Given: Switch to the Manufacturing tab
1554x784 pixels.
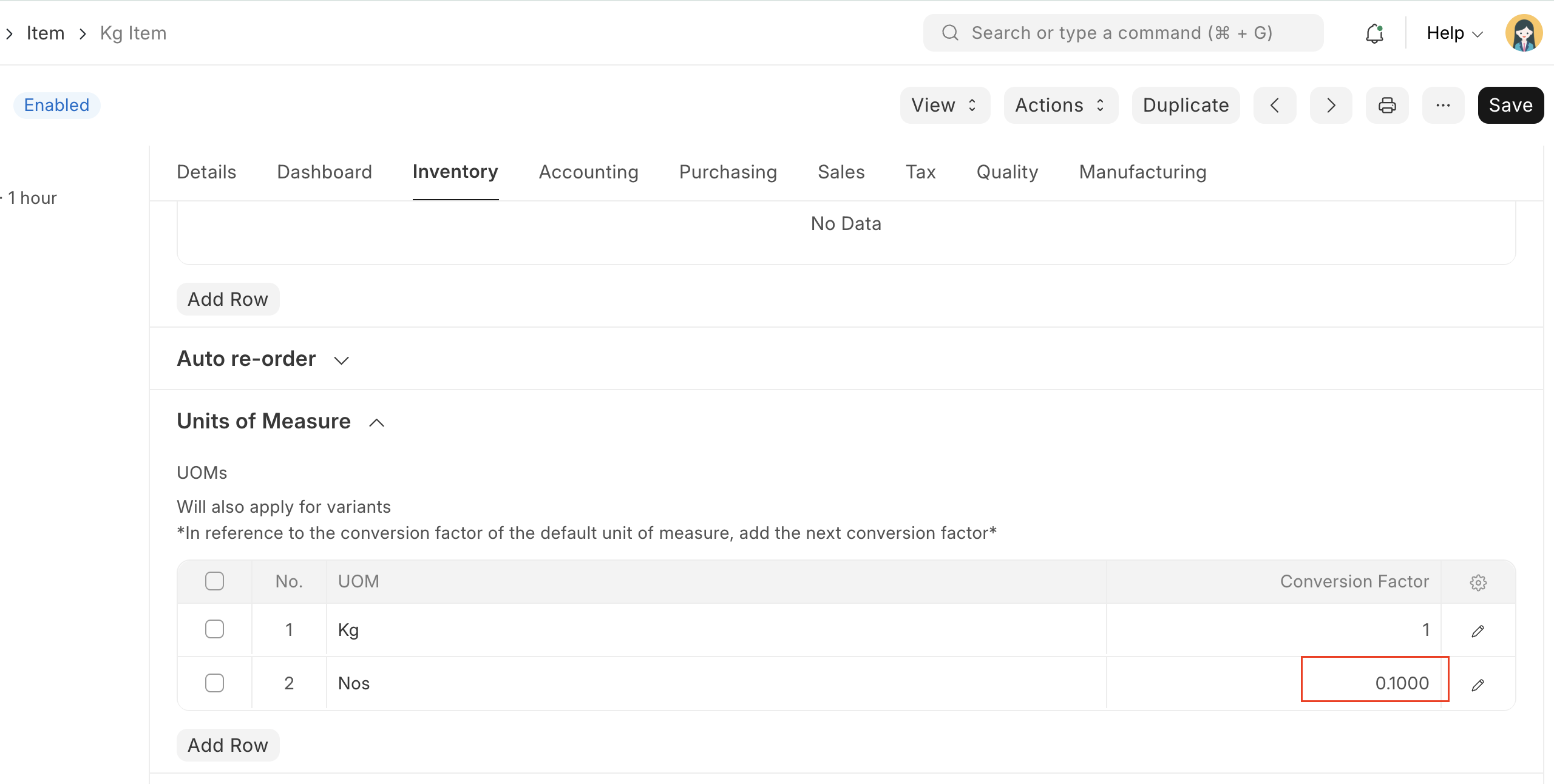Looking at the screenshot, I should [1142, 172].
